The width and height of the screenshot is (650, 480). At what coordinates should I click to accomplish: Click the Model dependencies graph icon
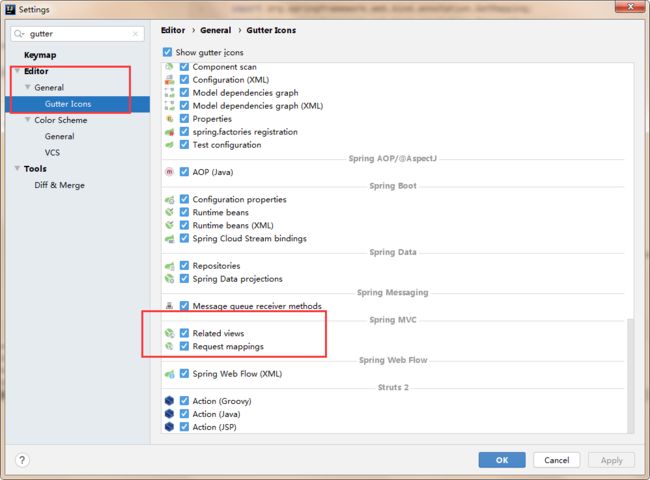tap(169, 93)
